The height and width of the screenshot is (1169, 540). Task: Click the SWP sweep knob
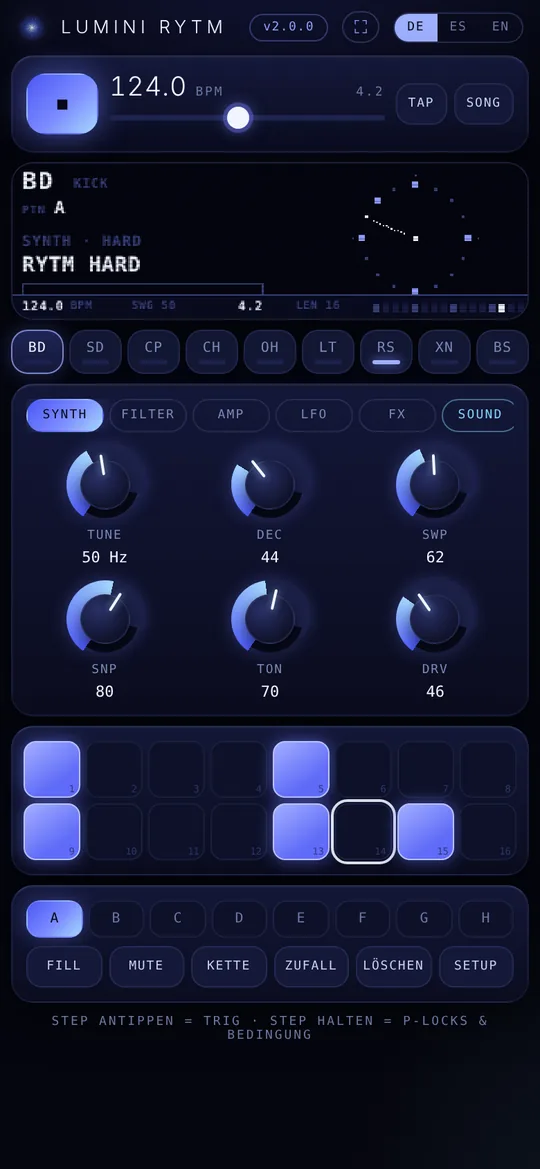tap(434, 484)
